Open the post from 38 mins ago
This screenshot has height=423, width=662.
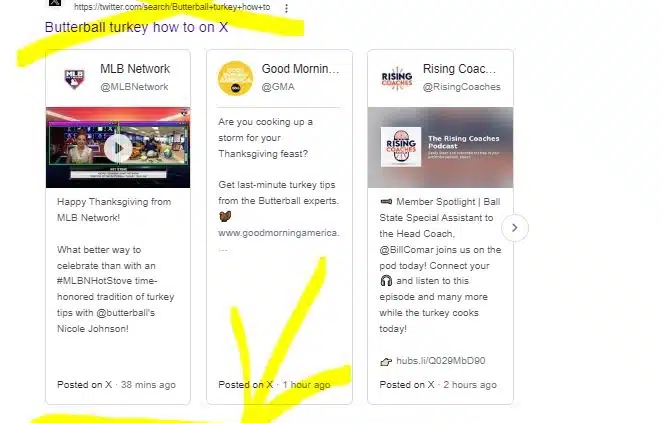117,385
